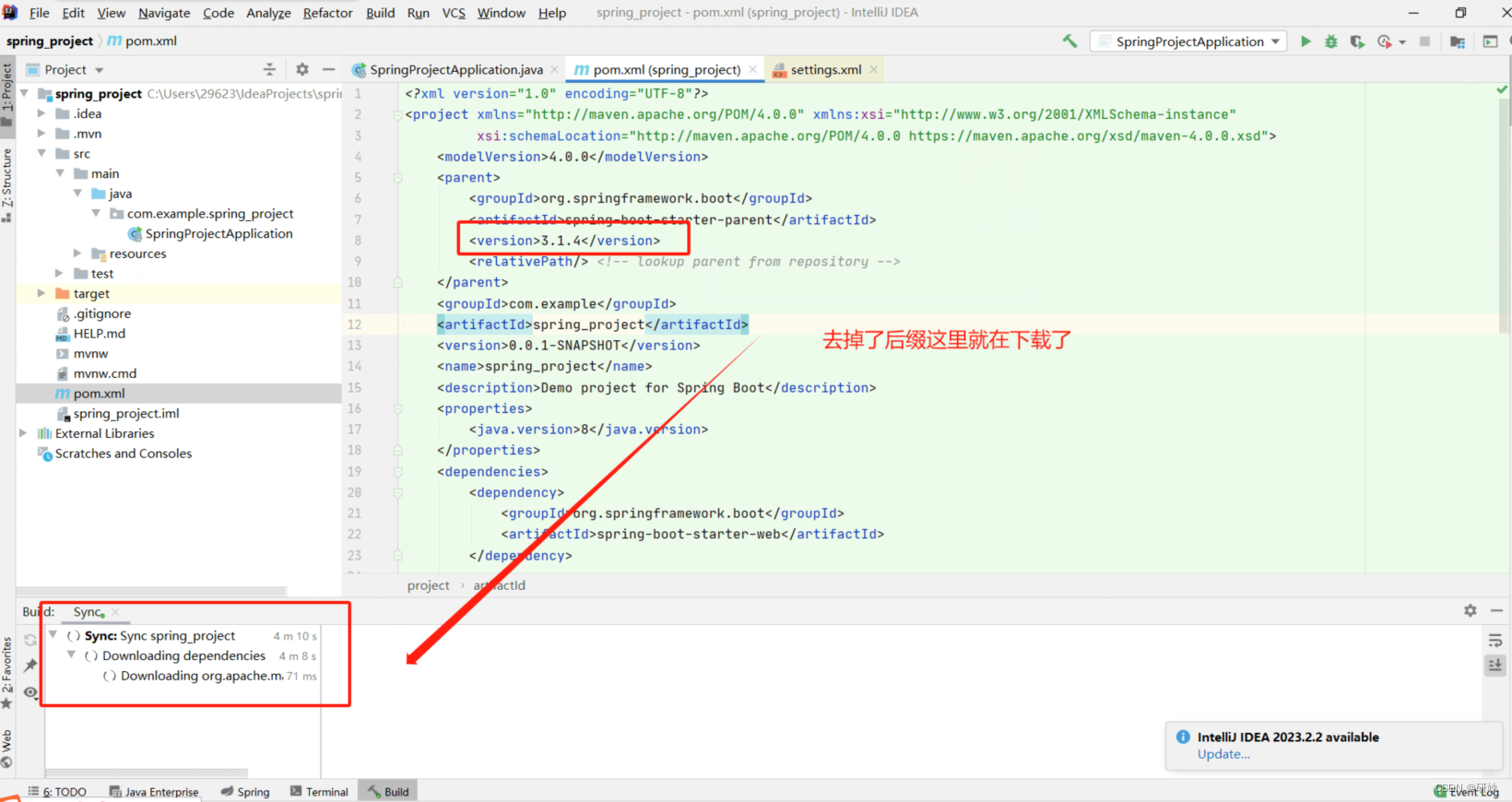The width and height of the screenshot is (1512, 802).
Task: Collapse the parent tag with fold marker
Action: pyautogui.click(x=398, y=177)
